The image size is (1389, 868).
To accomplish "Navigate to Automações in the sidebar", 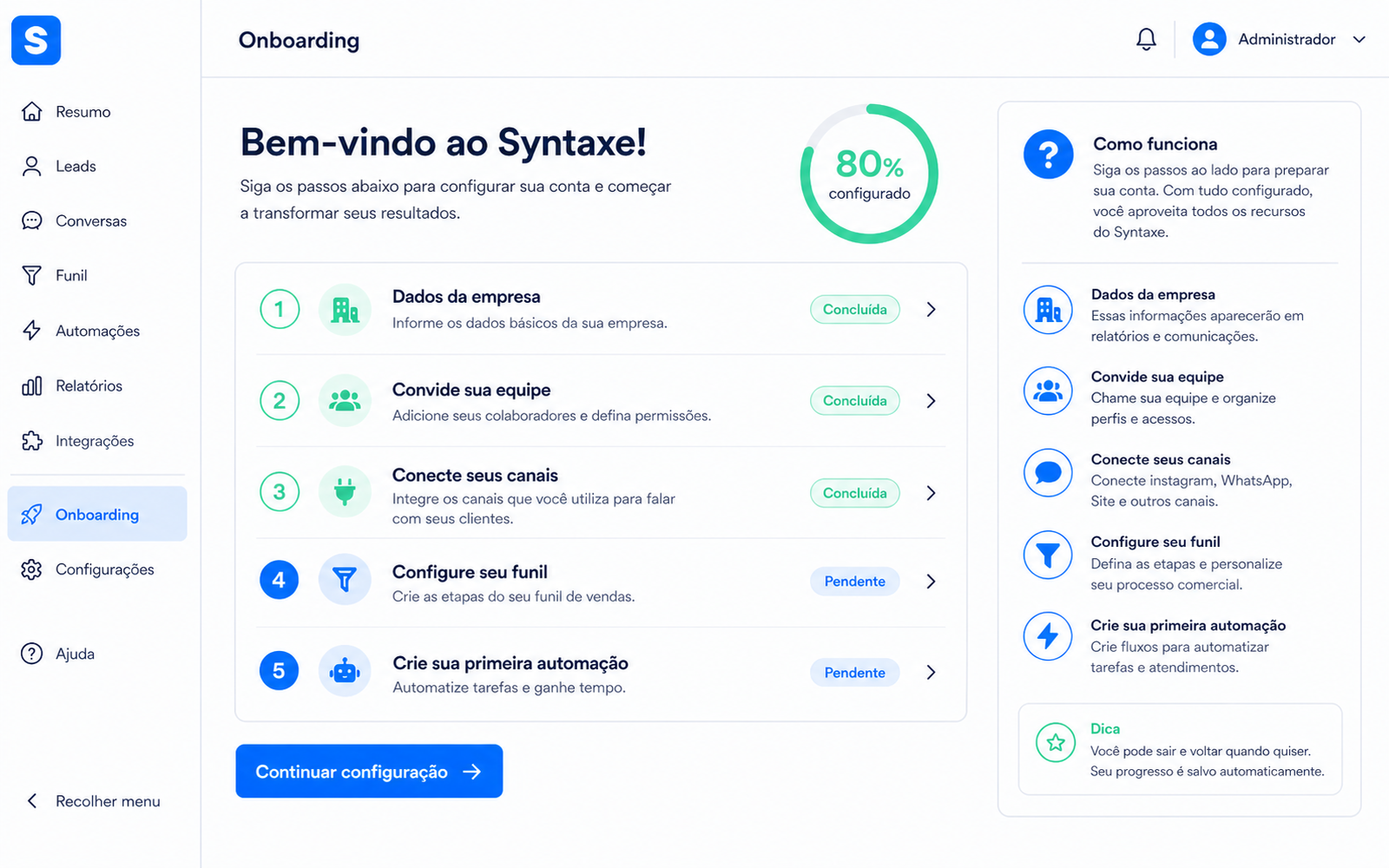I will pyautogui.click(x=97, y=331).
